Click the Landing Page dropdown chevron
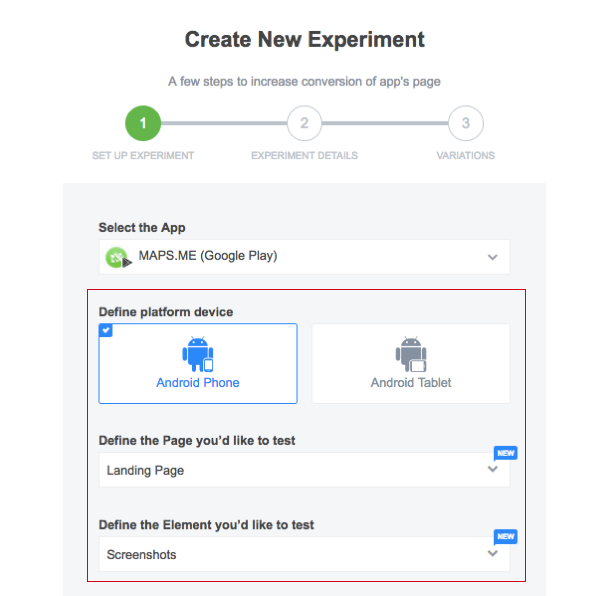This screenshot has height=596, width=615. (493, 469)
